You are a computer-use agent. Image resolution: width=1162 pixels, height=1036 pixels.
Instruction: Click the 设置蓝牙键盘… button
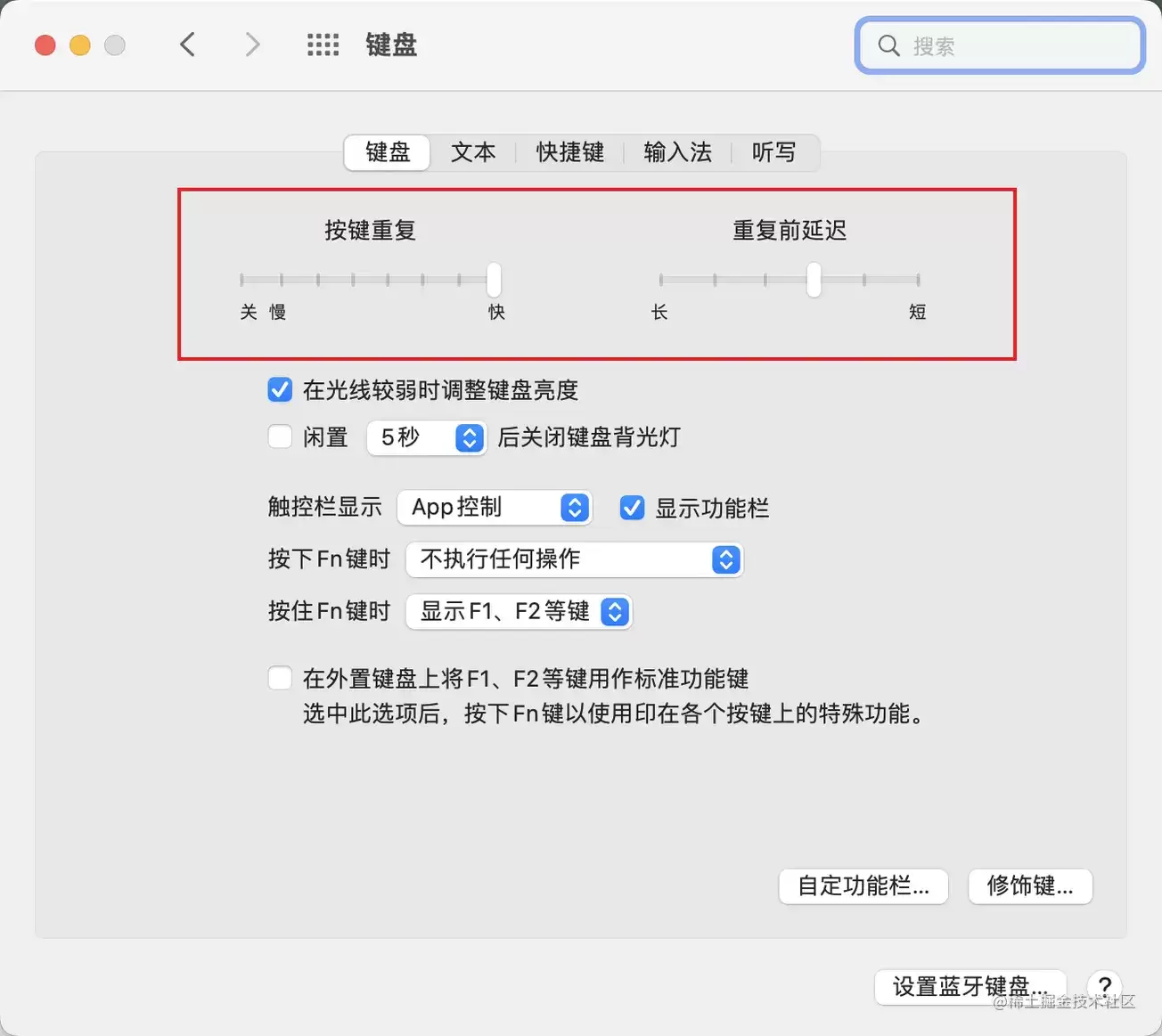coord(970,987)
